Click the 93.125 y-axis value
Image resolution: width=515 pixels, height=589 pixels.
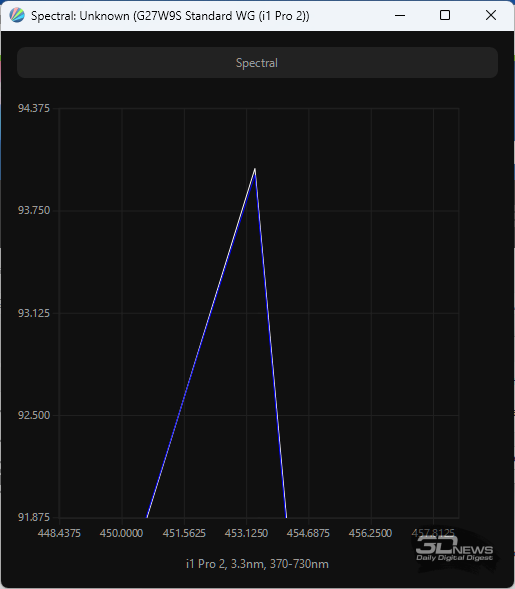tap(34, 313)
